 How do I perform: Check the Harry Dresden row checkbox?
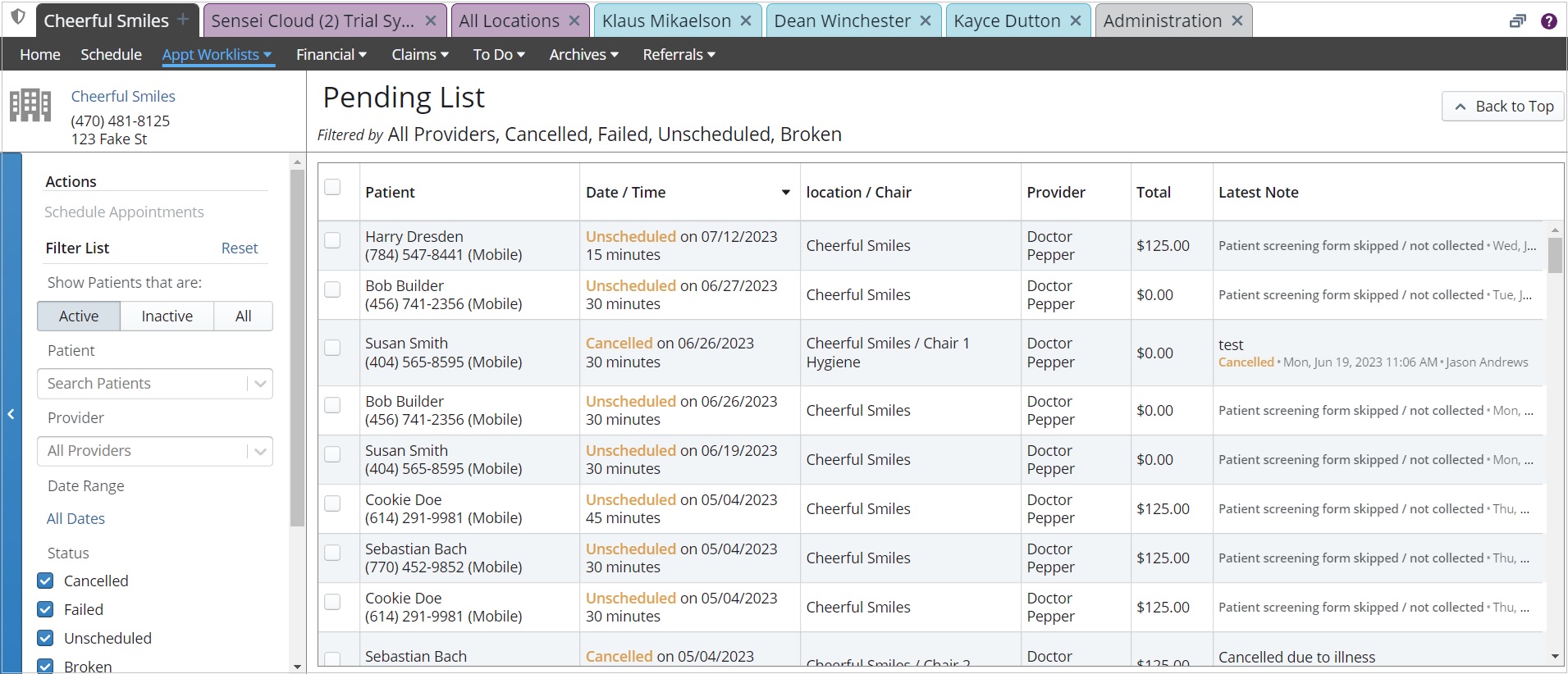332,240
